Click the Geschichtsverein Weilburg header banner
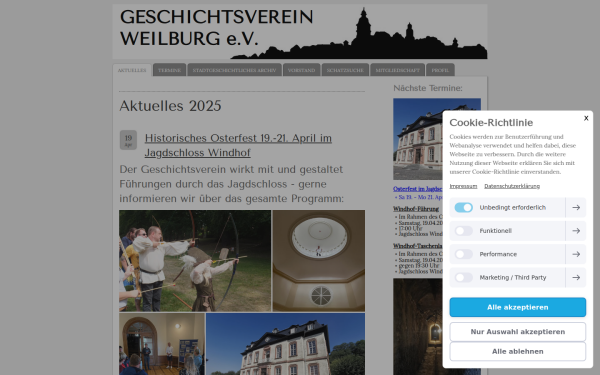 click(x=300, y=32)
